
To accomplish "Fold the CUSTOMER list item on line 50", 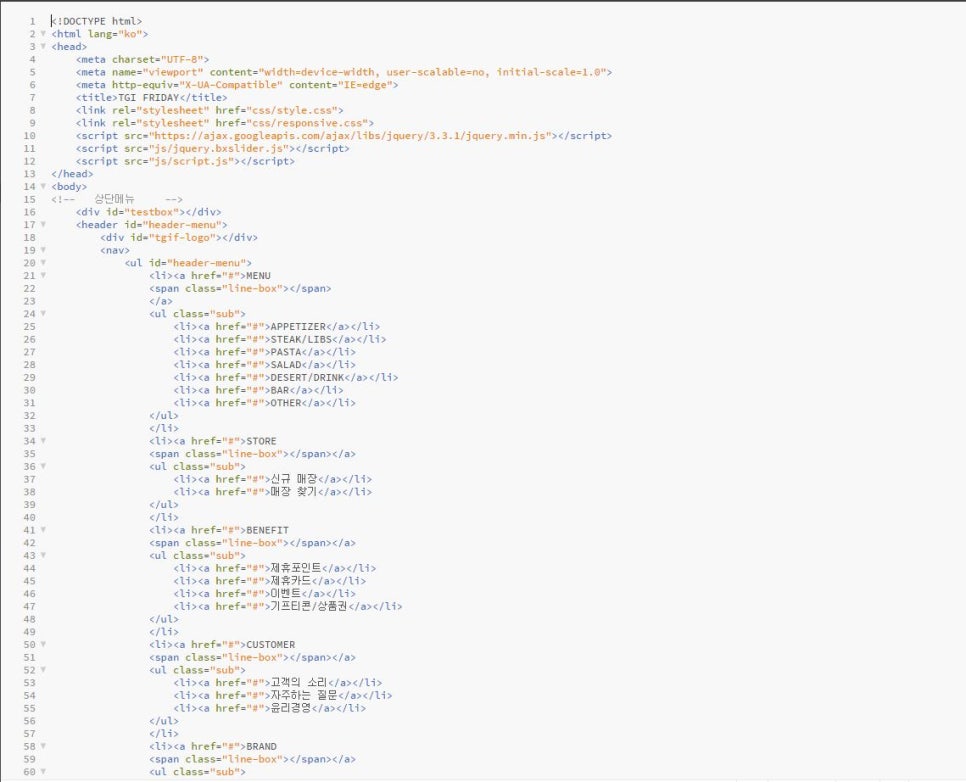I will point(43,645).
